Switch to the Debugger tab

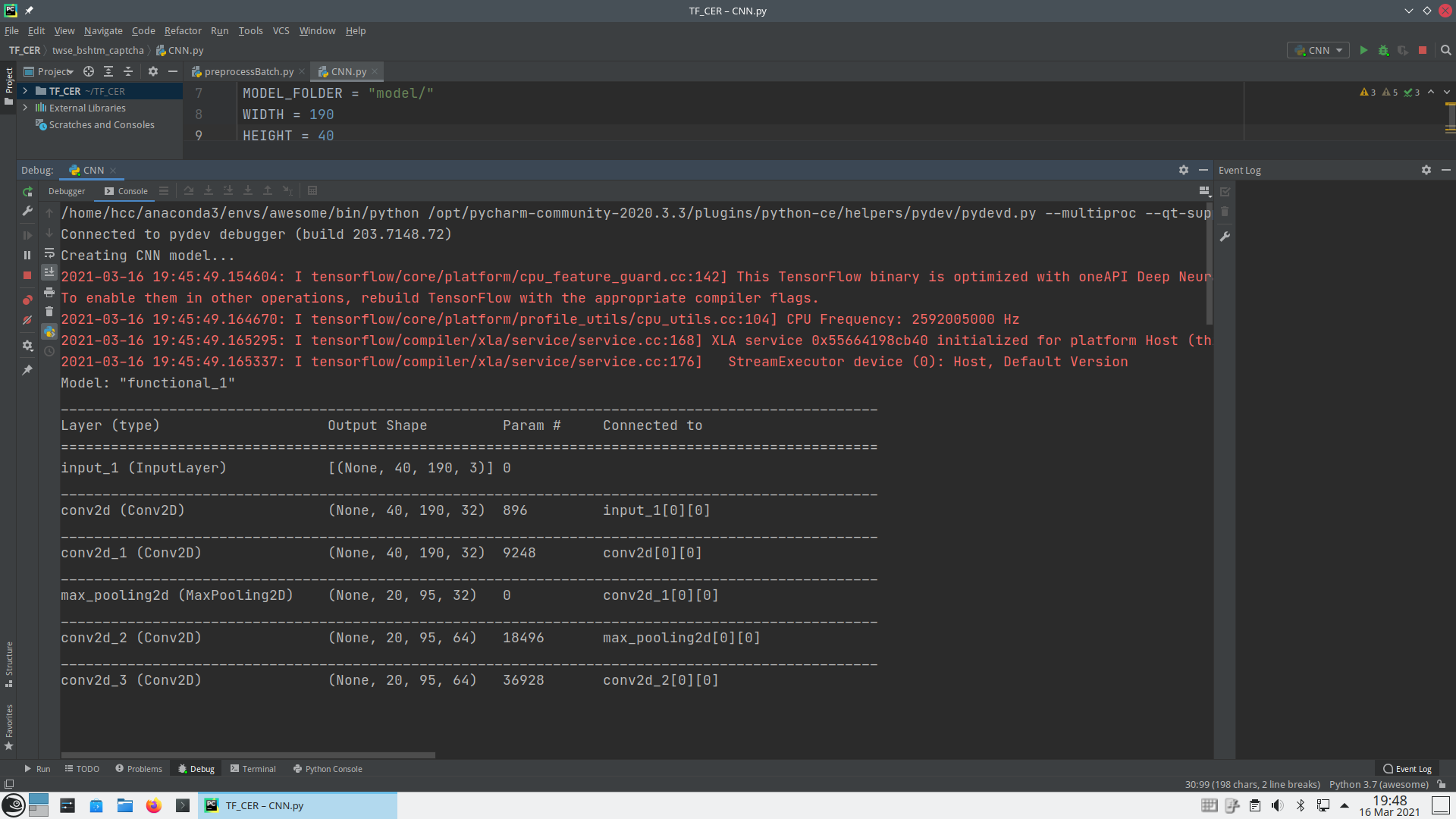(67, 191)
